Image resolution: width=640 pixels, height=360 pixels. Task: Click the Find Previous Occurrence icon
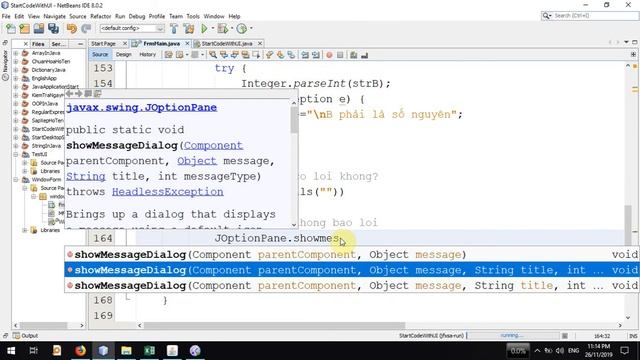point(224,55)
